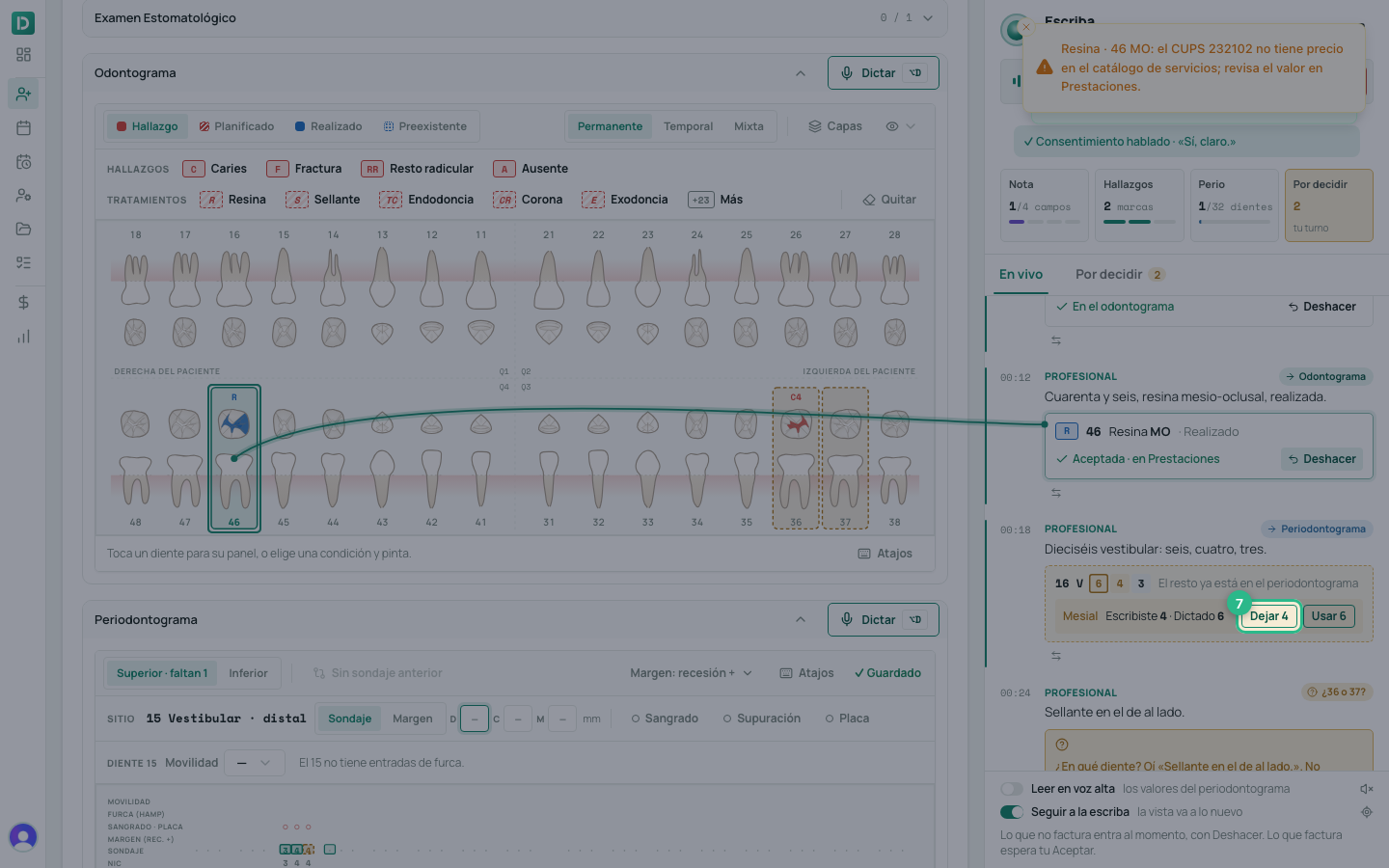This screenshot has height=868, width=1389.
Task: Open the Por decidir tab
Action: [x=1120, y=275]
